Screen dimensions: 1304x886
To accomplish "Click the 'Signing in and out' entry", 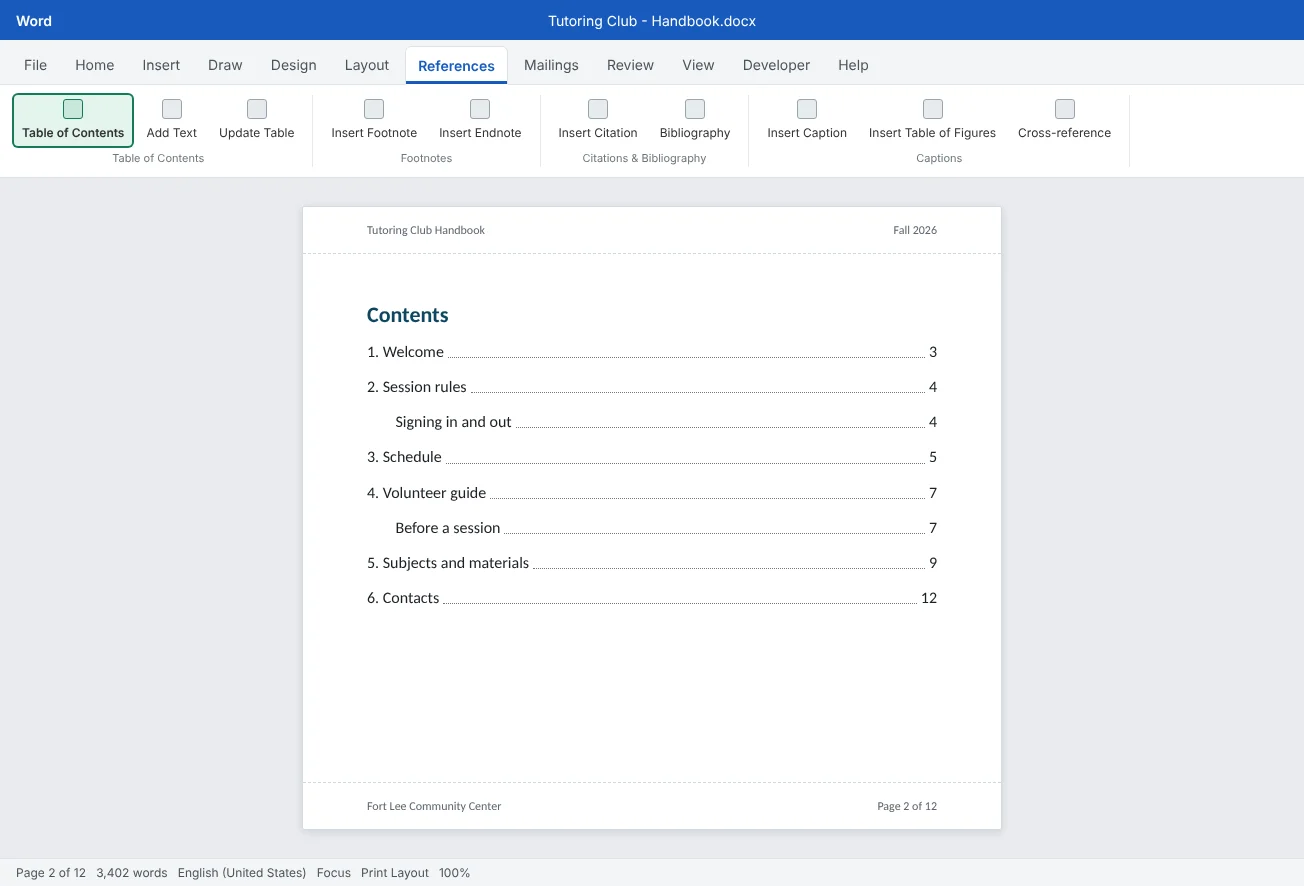I will [x=666, y=422].
